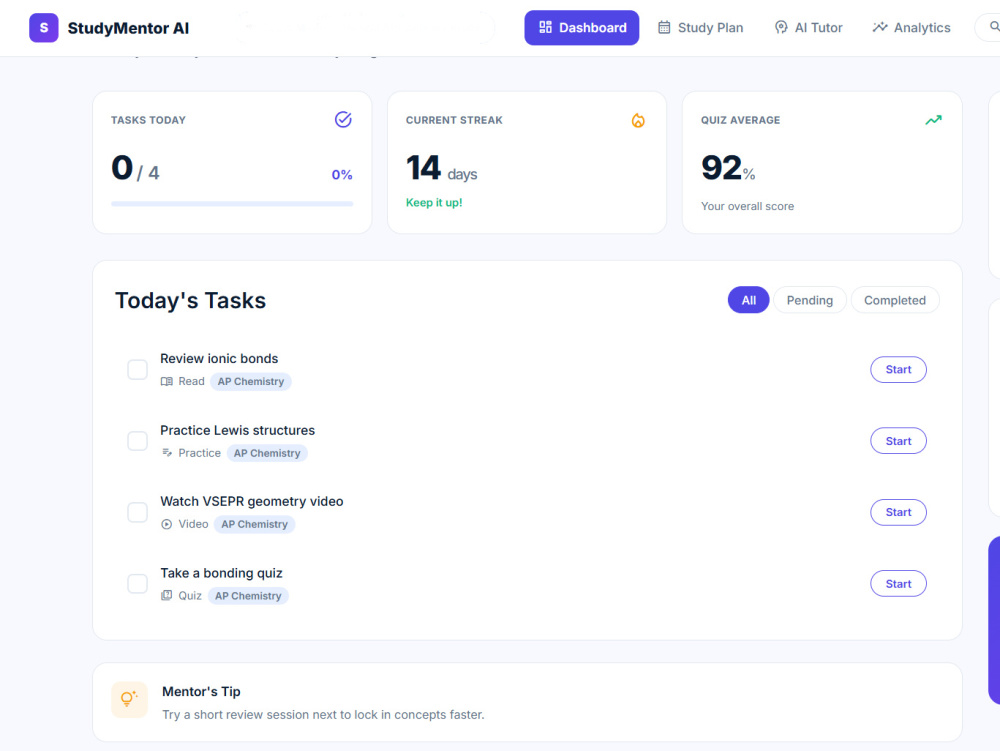Click the search icon in the top bar
The height and width of the screenshot is (751, 1000).
(994, 27)
